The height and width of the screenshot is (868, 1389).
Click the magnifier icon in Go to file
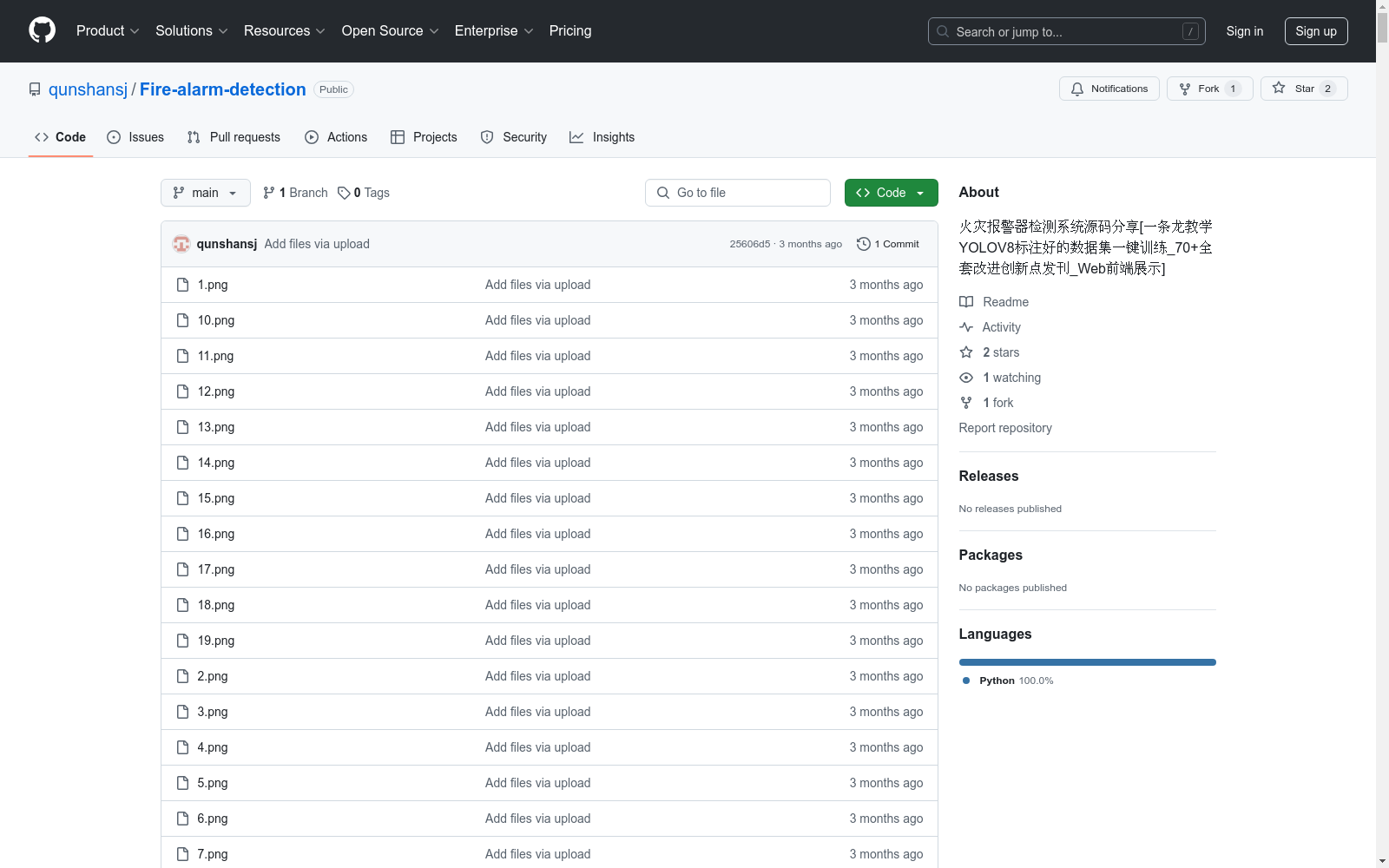click(663, 193)
